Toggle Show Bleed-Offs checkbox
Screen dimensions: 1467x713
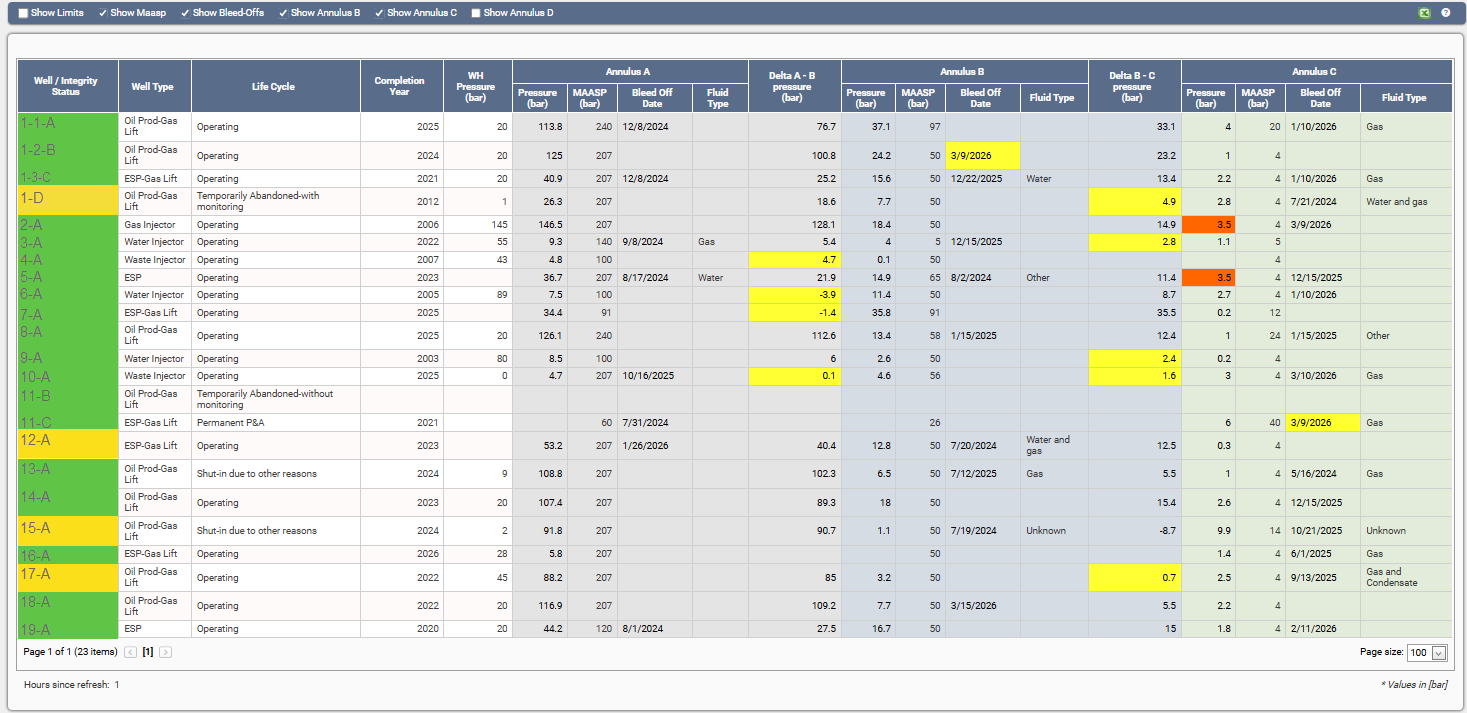pos(185,13)
